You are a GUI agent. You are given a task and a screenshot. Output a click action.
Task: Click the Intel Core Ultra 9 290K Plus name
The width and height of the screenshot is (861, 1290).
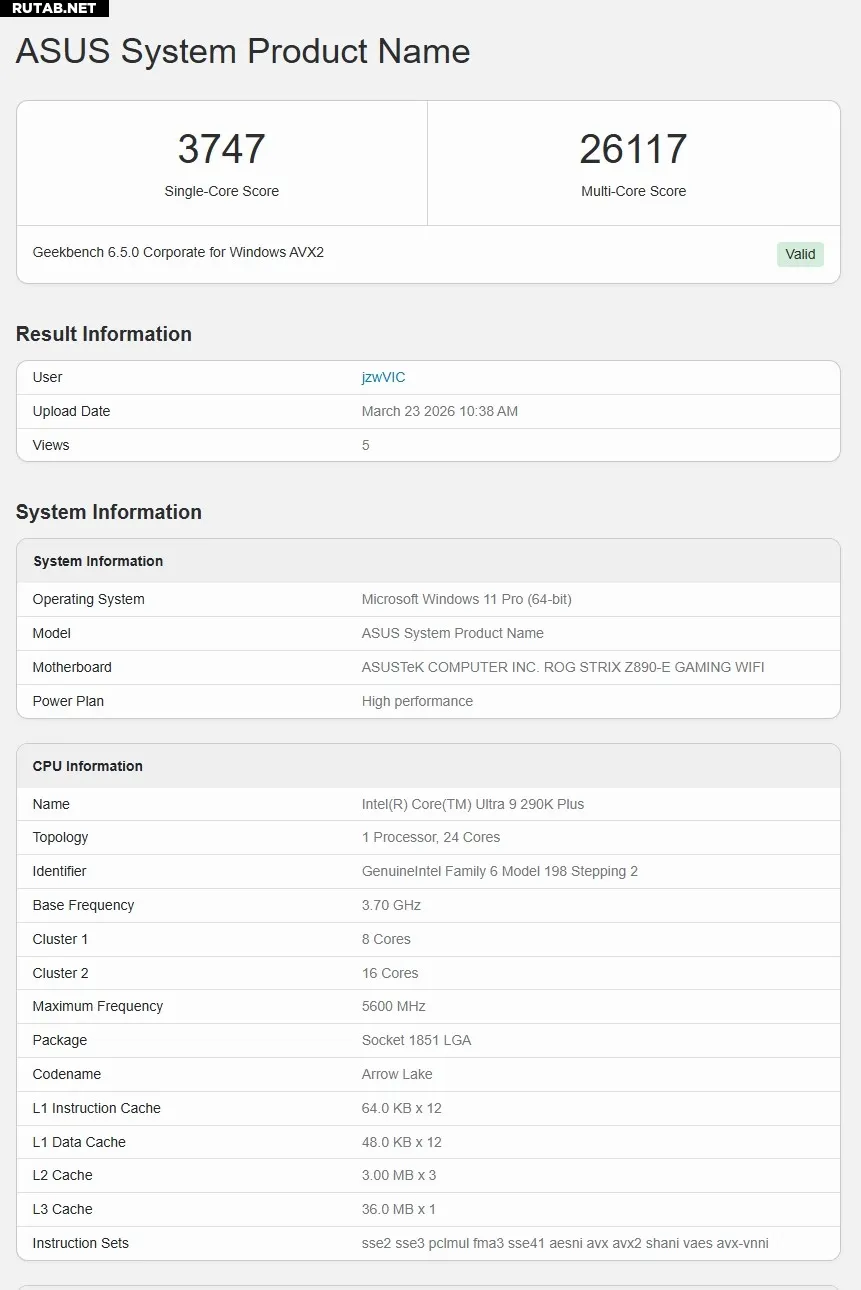point(472,804)
